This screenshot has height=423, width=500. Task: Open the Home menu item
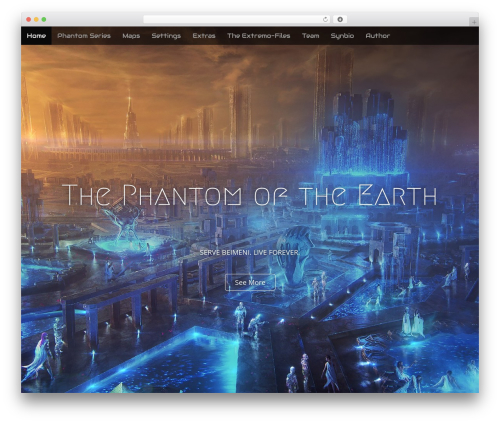(36, 36)
